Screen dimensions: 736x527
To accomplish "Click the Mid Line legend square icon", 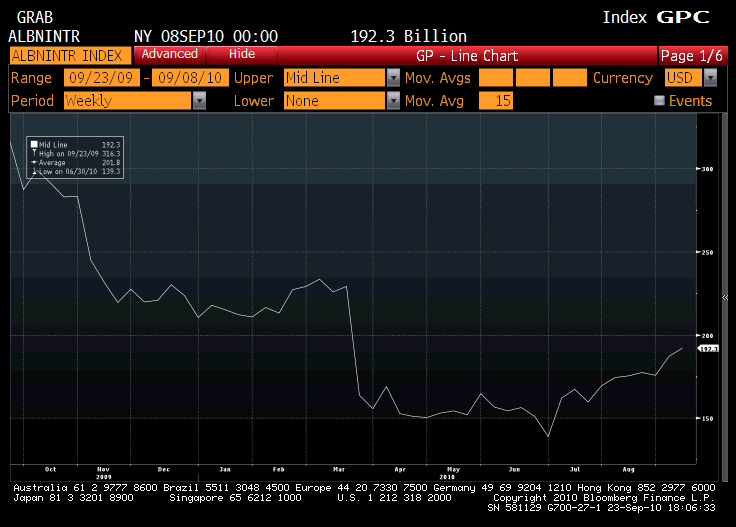I will click(x=34, y=145).
